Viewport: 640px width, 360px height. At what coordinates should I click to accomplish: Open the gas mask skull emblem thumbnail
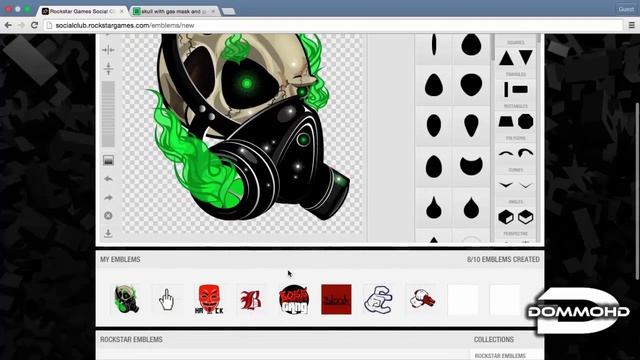coord(126,299)
